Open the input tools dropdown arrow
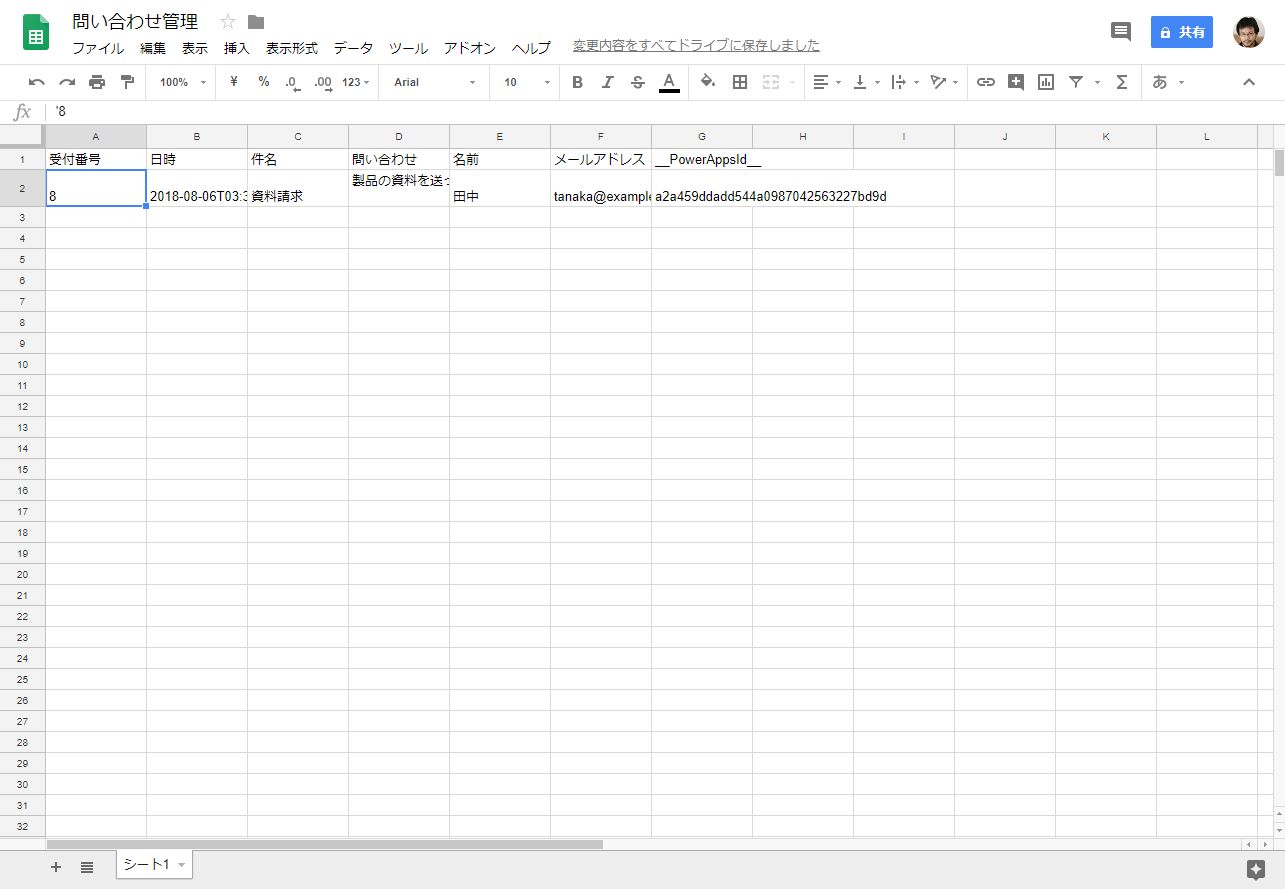 pos(1181,82)
